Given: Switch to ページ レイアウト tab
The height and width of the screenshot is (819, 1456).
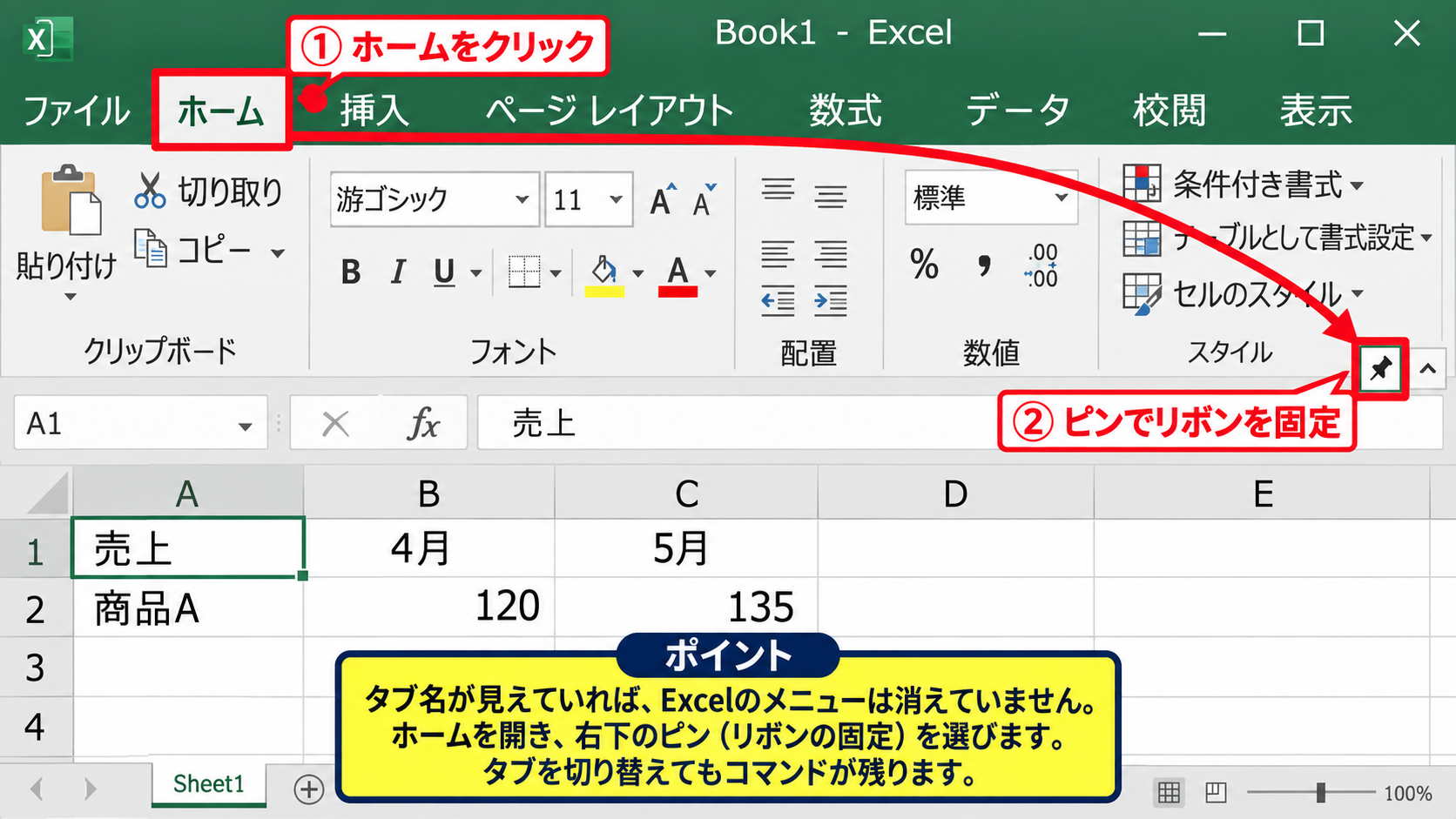Looking at the screenshot, I should pos(610,111).
